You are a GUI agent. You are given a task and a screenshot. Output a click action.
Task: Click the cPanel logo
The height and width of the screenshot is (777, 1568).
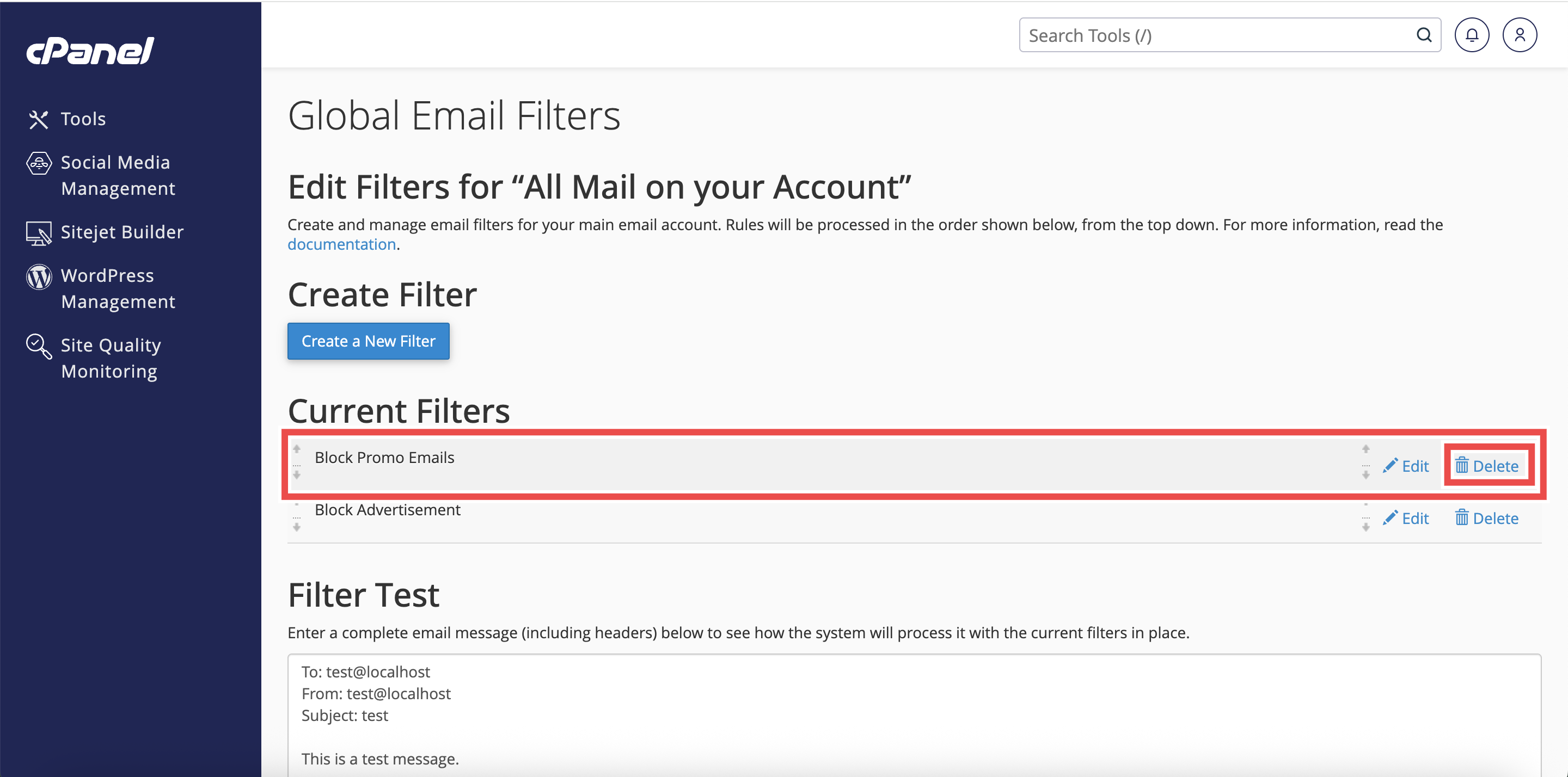[x=90, y=51]
